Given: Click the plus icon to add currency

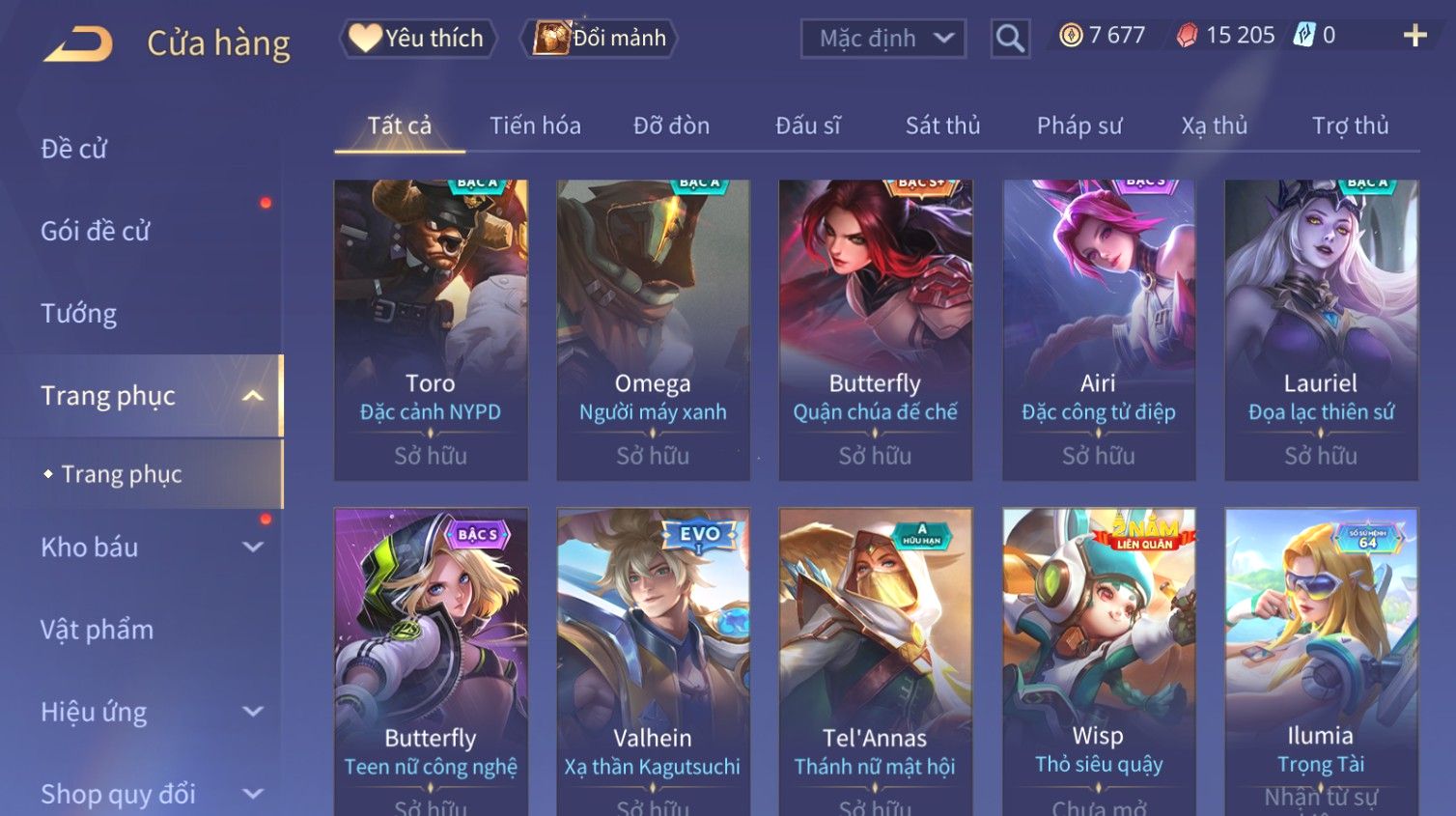Looking at the screenshot, I should (1414, 36).
